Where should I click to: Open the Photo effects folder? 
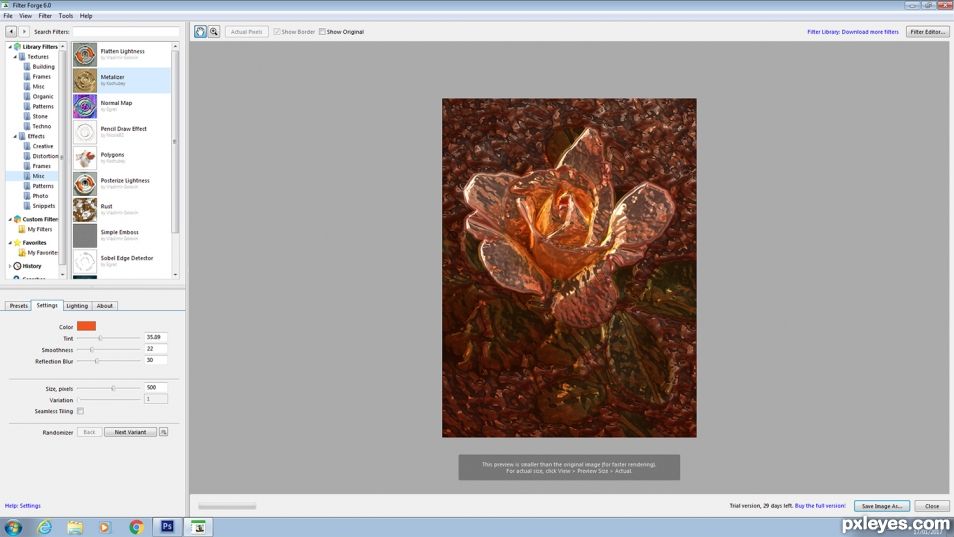[35, 196]
